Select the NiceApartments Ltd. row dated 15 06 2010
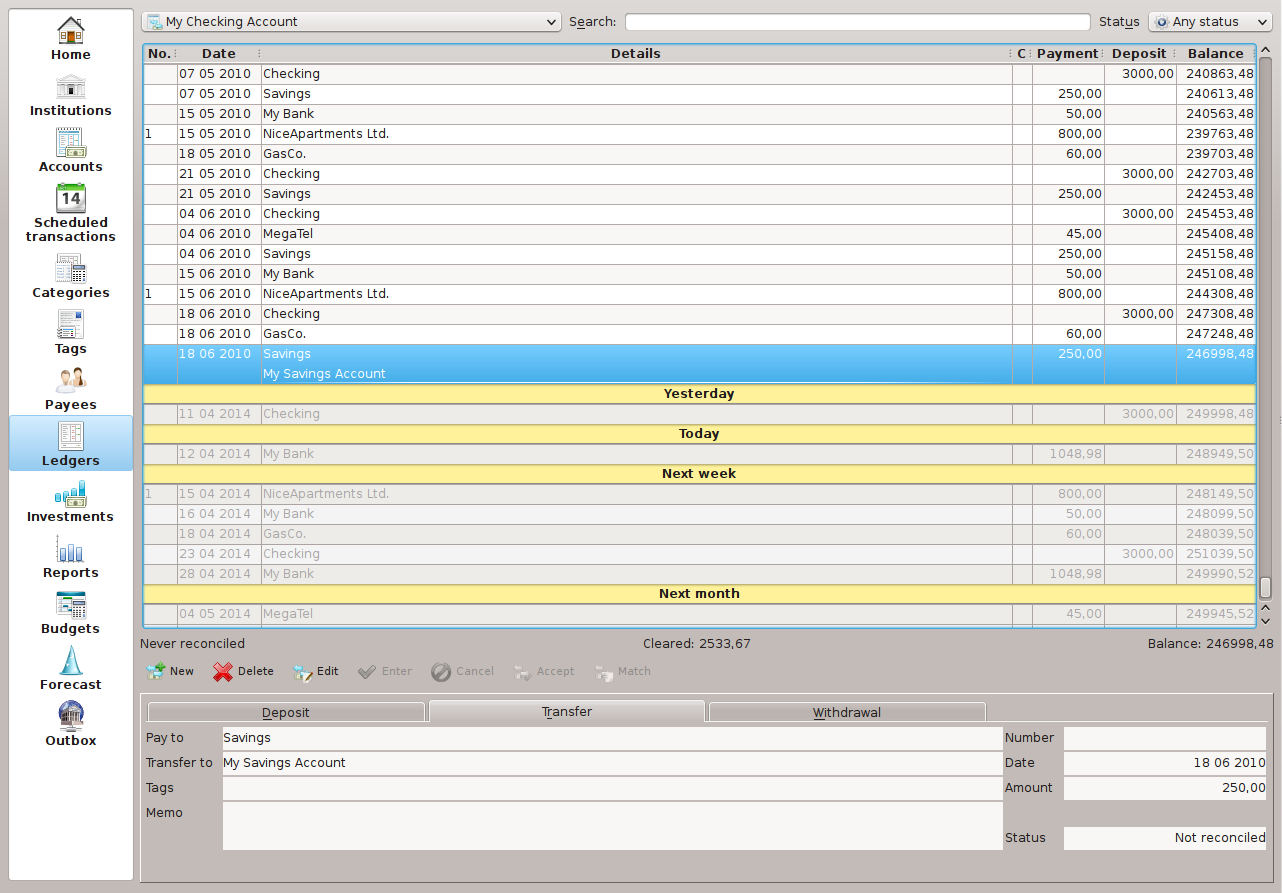1282x893 pixels. (700, 294)
